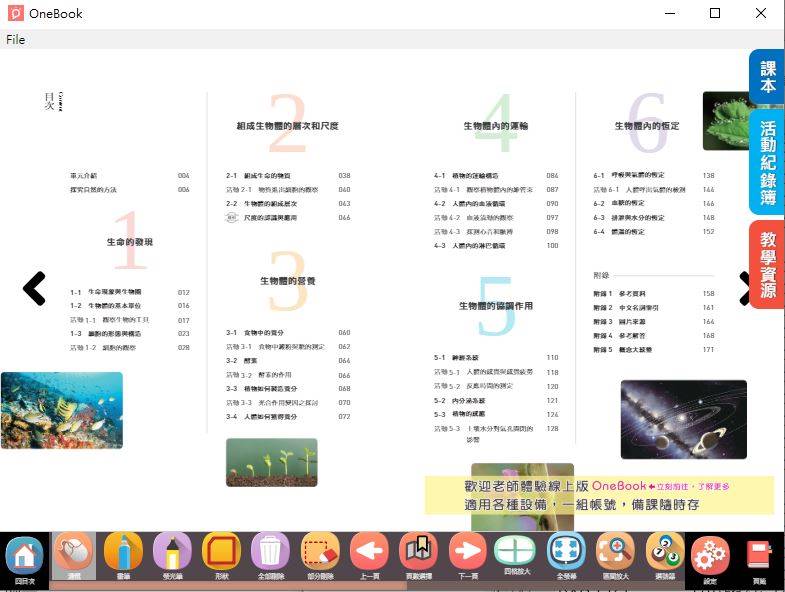Switch to the 課本 side tab
785x592 pixels.
767,77
